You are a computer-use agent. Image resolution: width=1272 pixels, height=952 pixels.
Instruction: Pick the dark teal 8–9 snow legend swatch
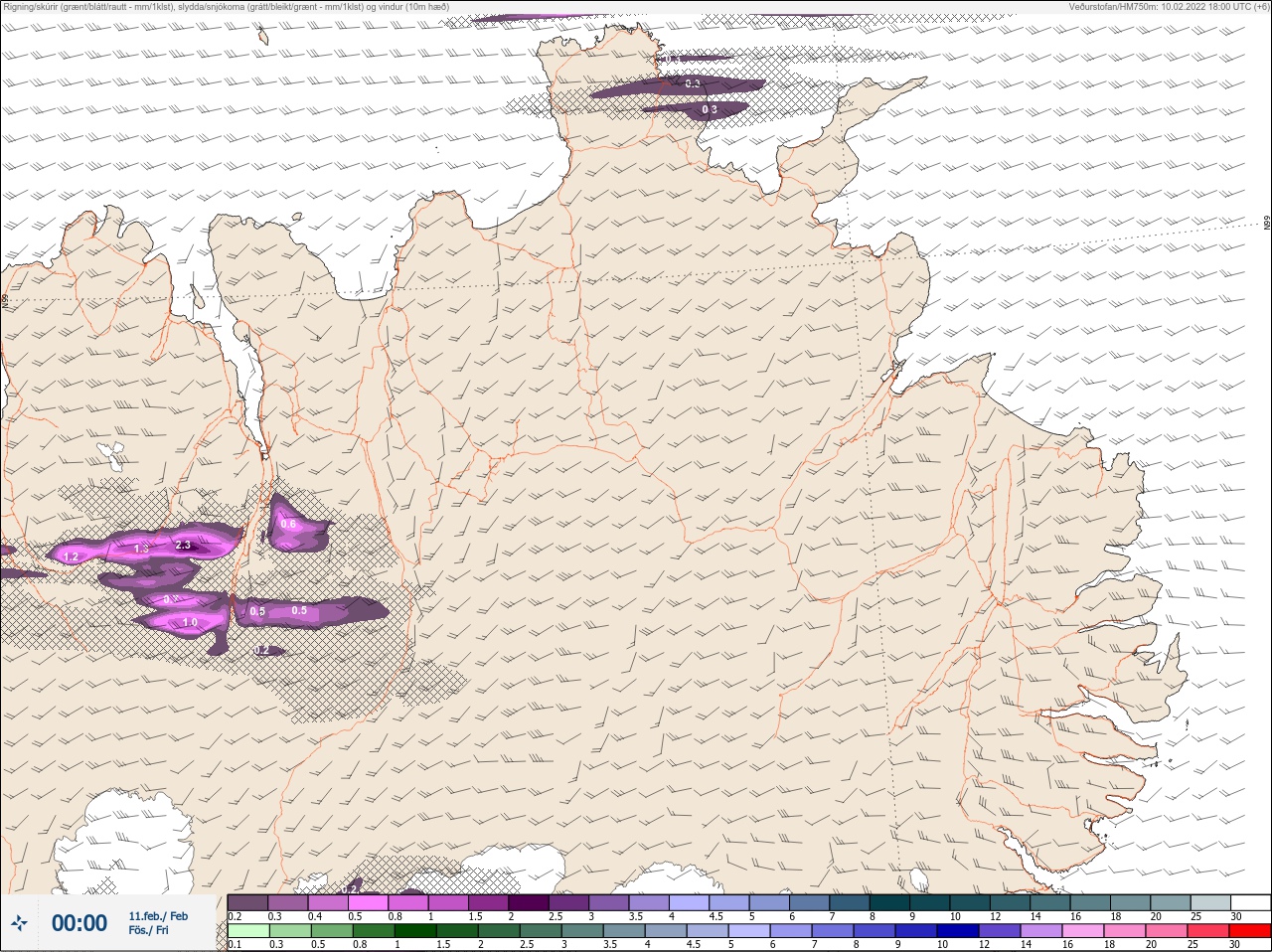tap(890, 902)
